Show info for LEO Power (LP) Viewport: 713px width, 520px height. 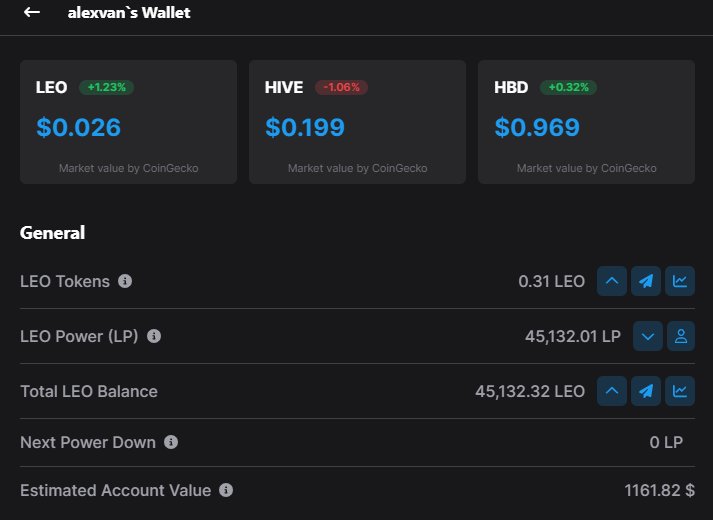154,336
